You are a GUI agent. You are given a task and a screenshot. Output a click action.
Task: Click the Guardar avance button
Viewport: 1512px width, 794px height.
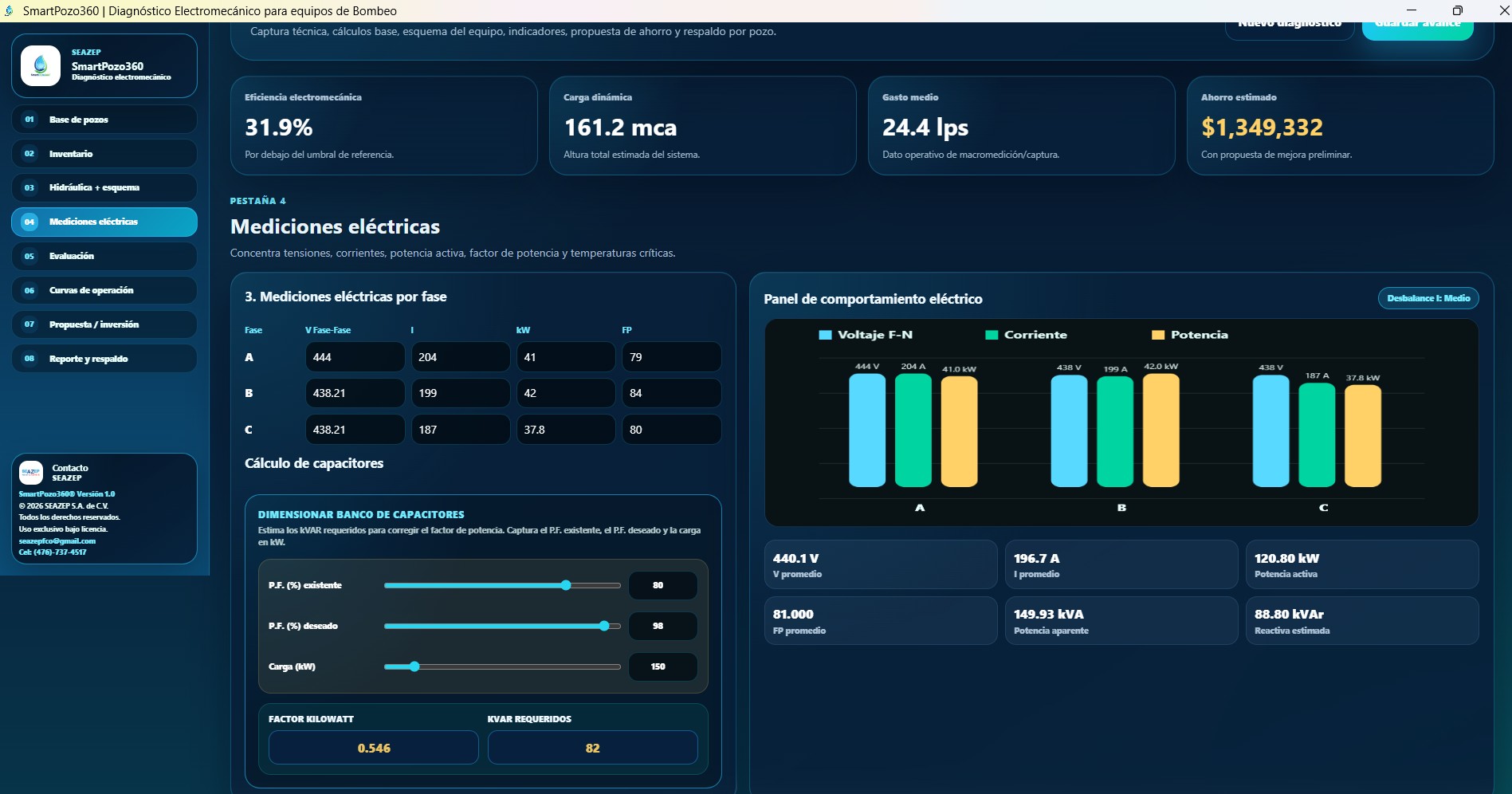coord(1417,28)
